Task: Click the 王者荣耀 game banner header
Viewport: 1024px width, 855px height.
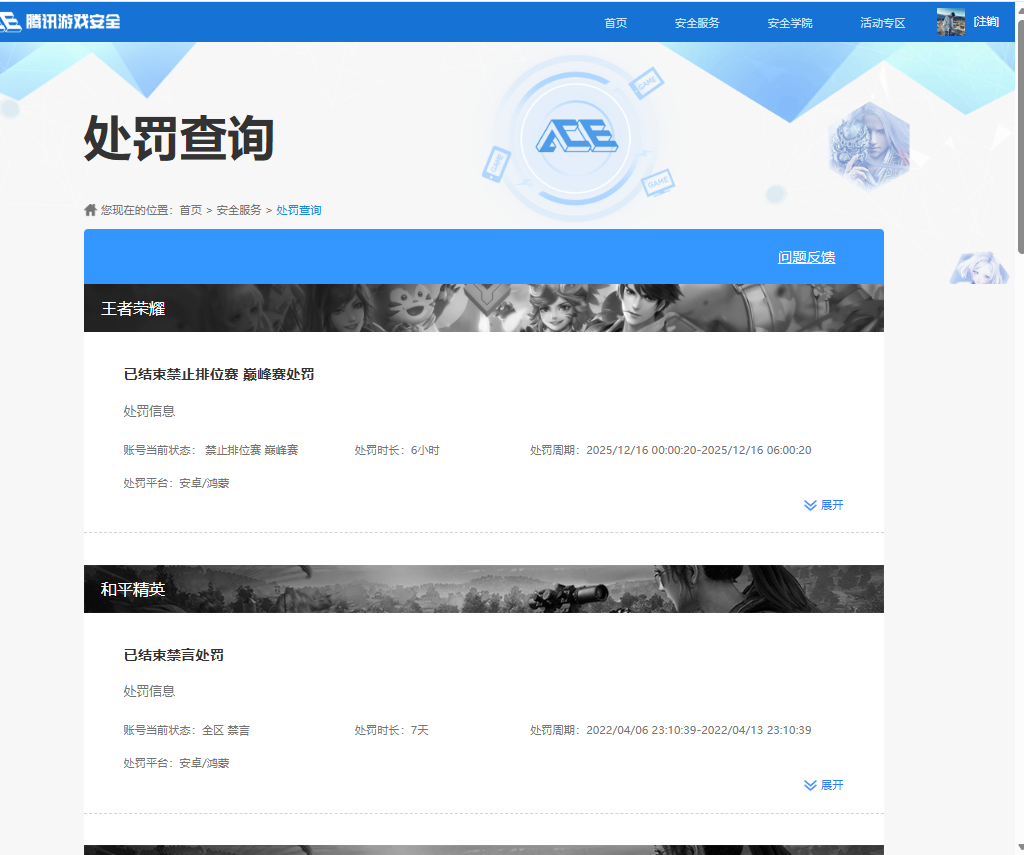Action: tap(484, 308)
